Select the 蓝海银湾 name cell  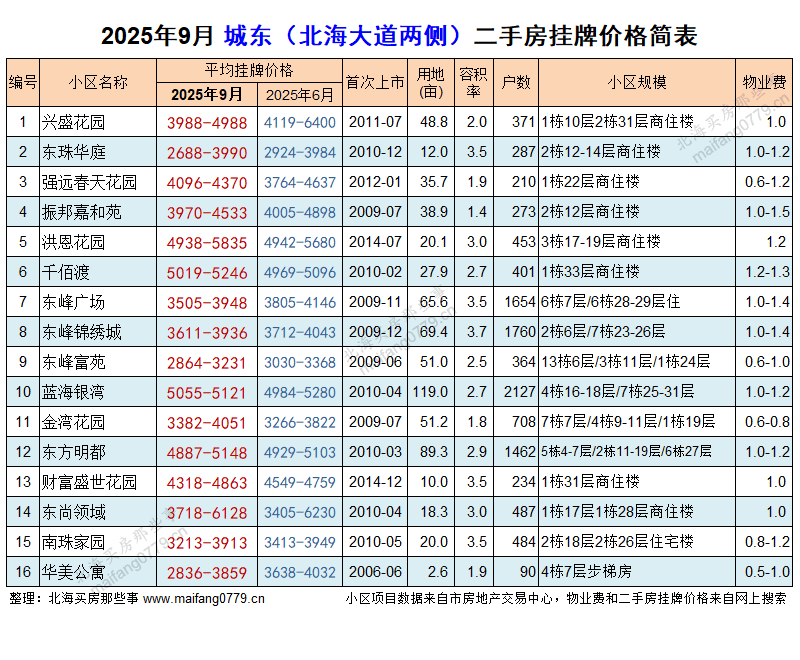pos(98,392)
